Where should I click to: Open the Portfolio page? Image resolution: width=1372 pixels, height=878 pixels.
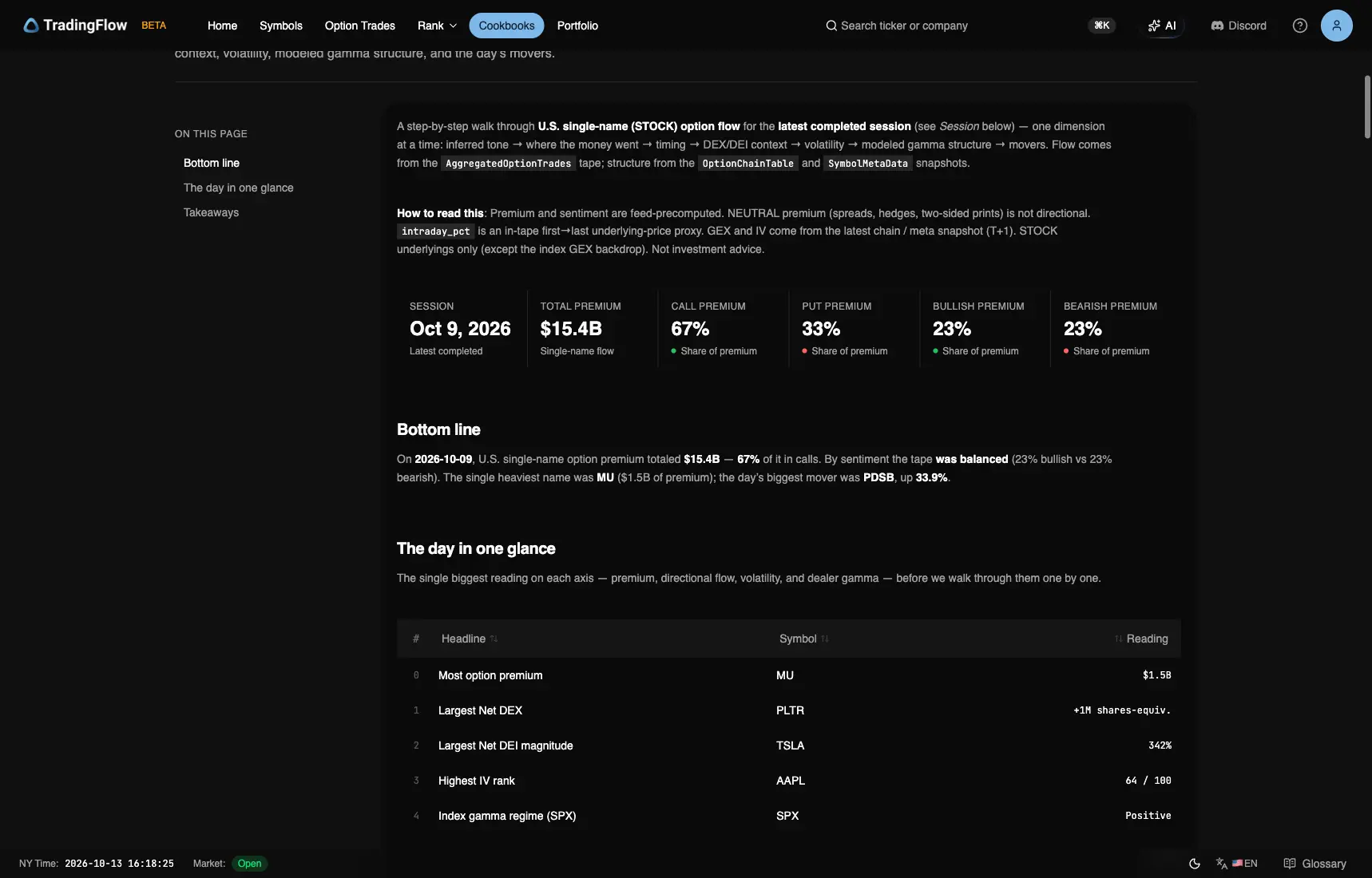[577, 26]
